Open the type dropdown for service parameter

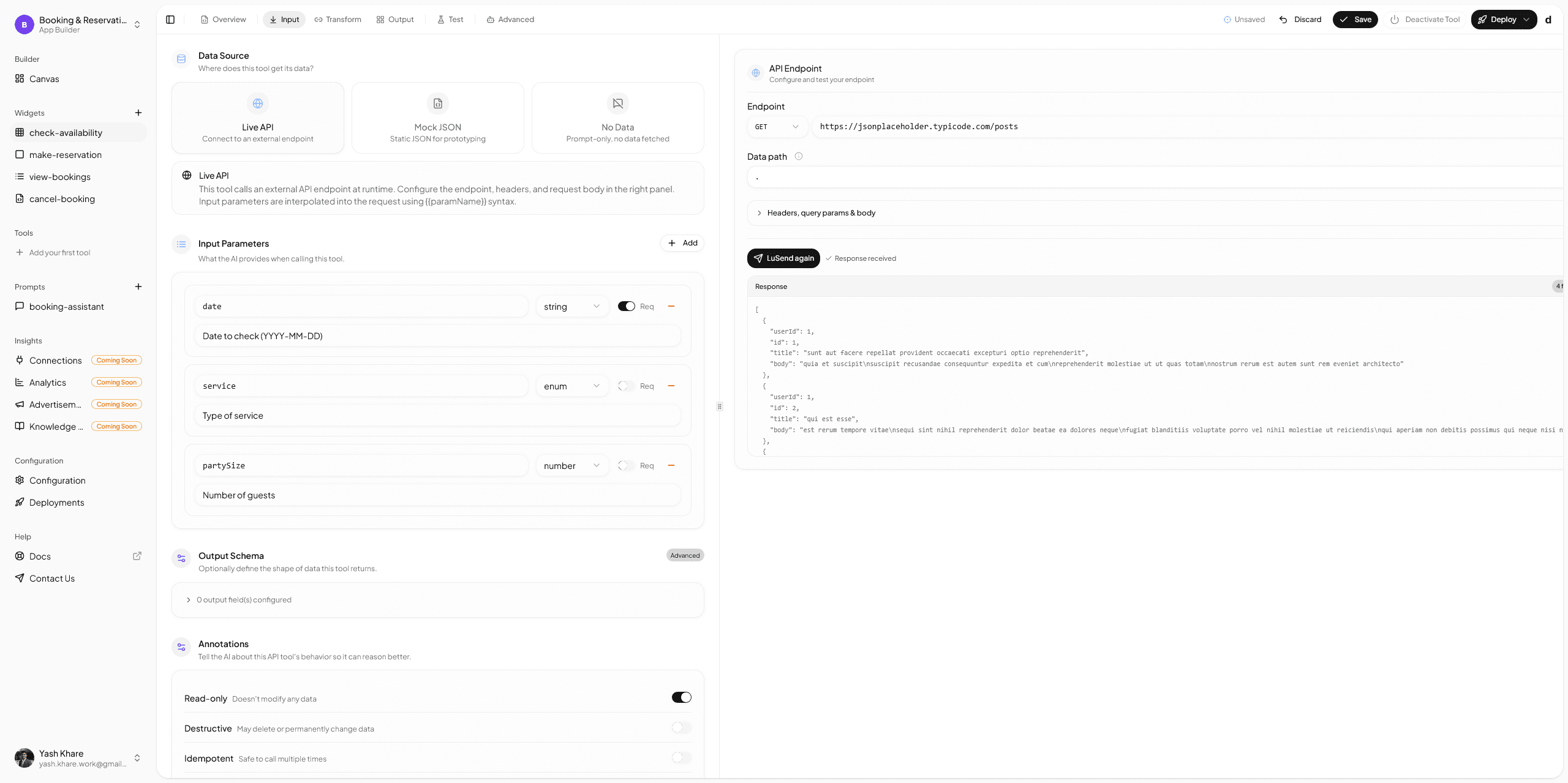(x=571, y=386)
